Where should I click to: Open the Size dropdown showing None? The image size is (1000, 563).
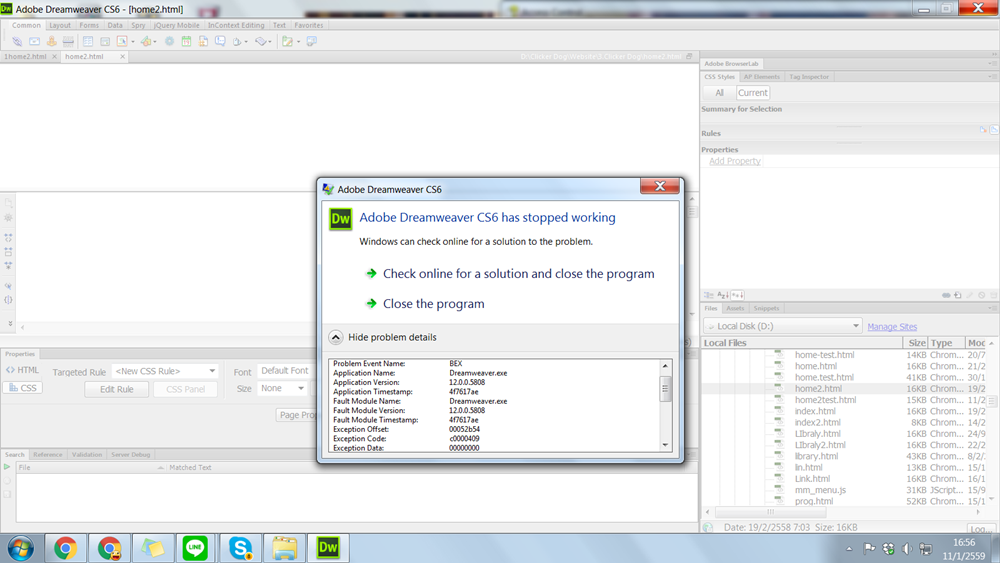pyautogui.click(x=282, y=388)
